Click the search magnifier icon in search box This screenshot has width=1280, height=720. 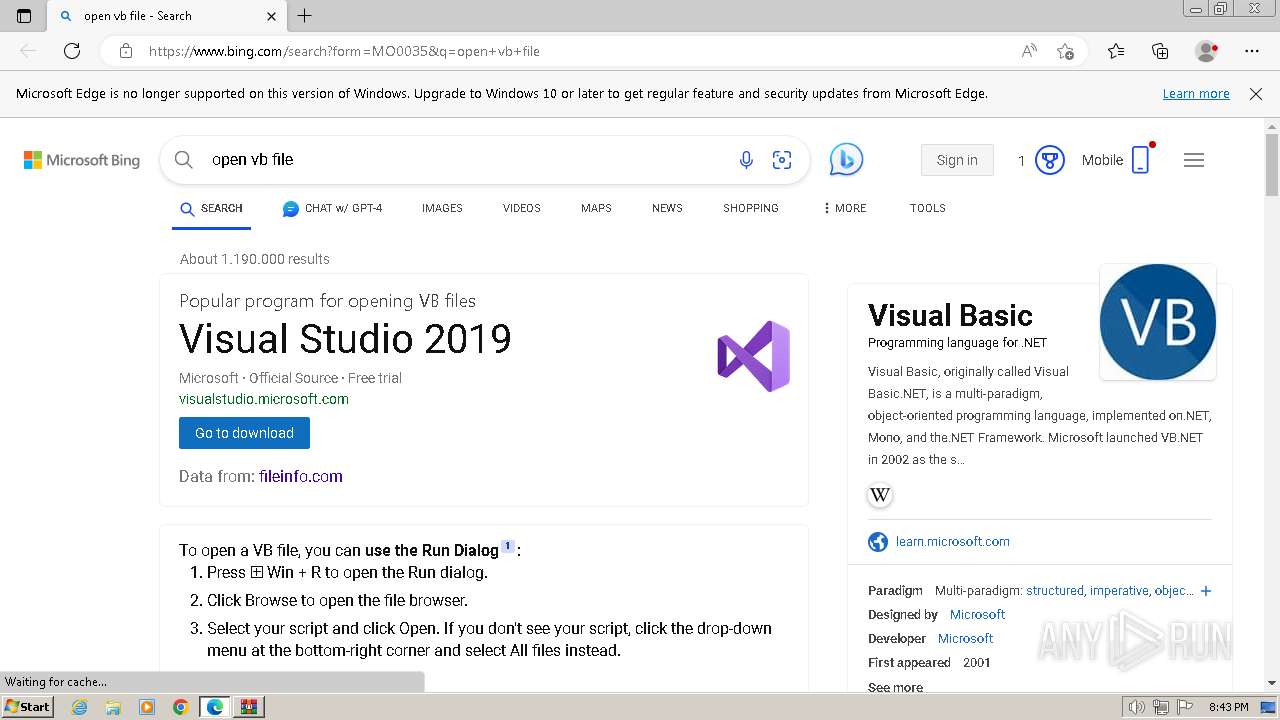coord(183,160)
